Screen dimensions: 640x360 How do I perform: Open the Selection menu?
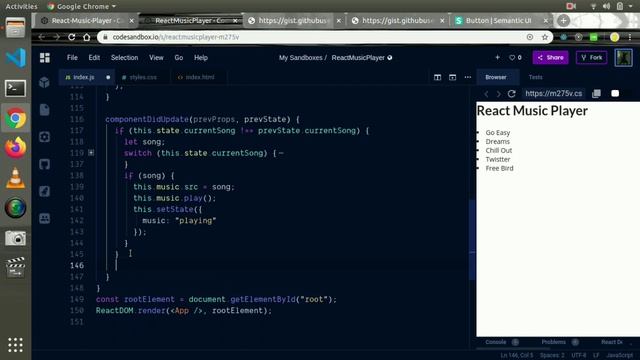(124, 58)
